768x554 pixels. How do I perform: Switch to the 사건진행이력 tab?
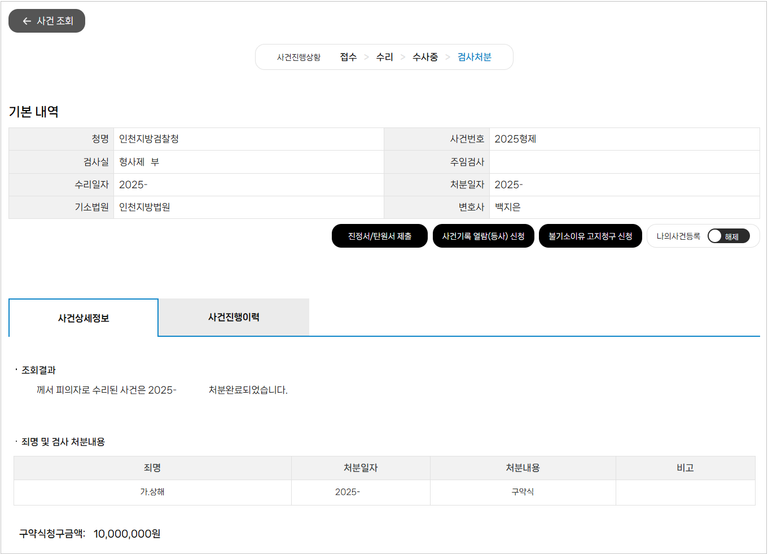(x=233, y=317)
